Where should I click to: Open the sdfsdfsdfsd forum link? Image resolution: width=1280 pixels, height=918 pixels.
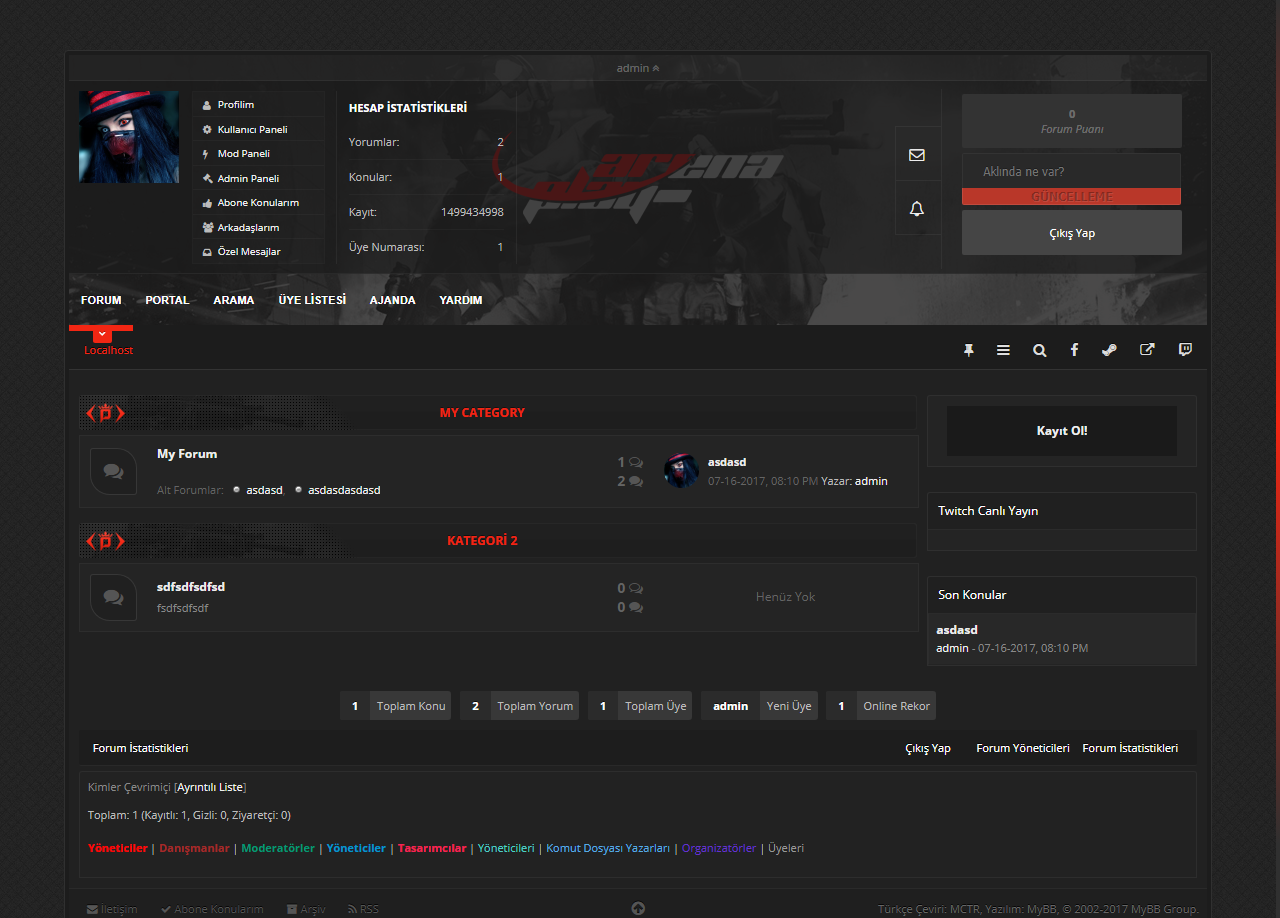pyautogui.click(x=191, y=587)
